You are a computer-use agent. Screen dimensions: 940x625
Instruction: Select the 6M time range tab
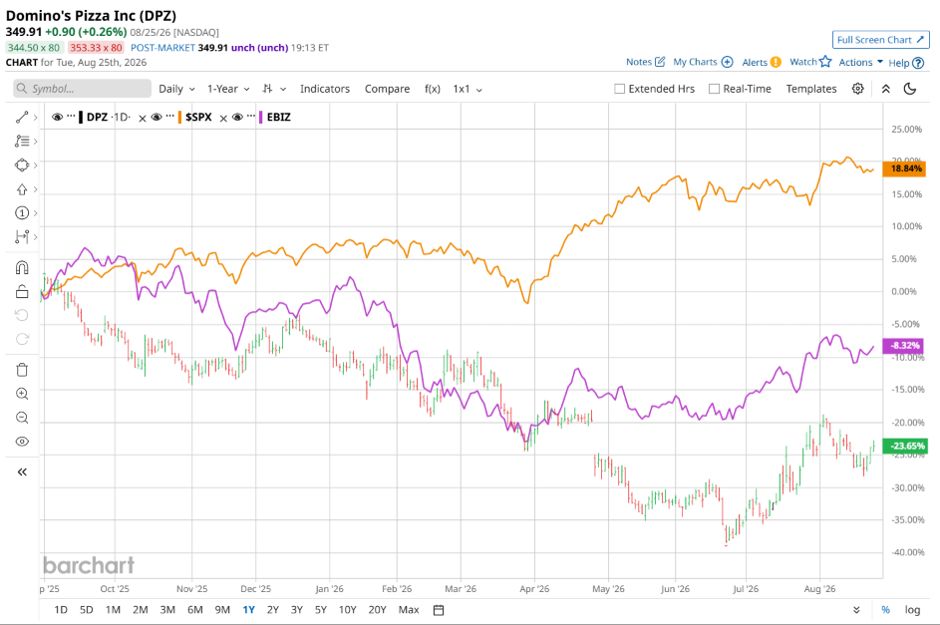click(x=195, y=610)
